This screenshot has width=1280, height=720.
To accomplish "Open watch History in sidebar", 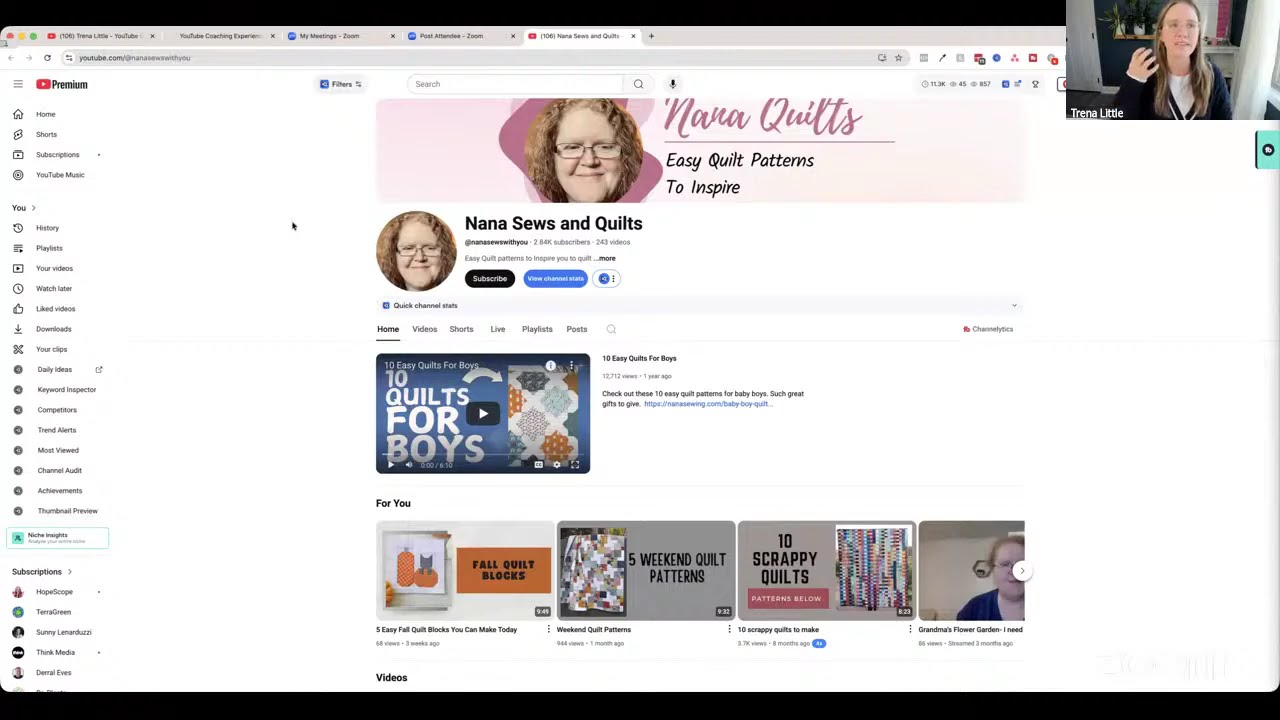I will [x=47, y=228].
